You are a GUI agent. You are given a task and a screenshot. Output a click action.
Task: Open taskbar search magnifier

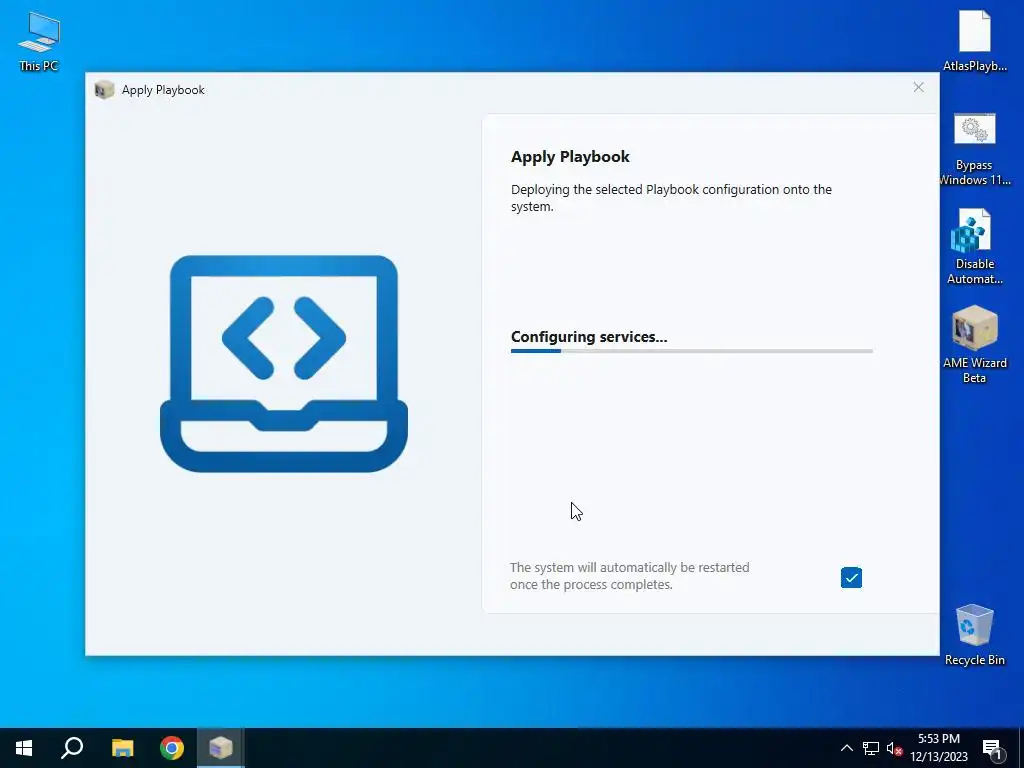coord(72,748)
